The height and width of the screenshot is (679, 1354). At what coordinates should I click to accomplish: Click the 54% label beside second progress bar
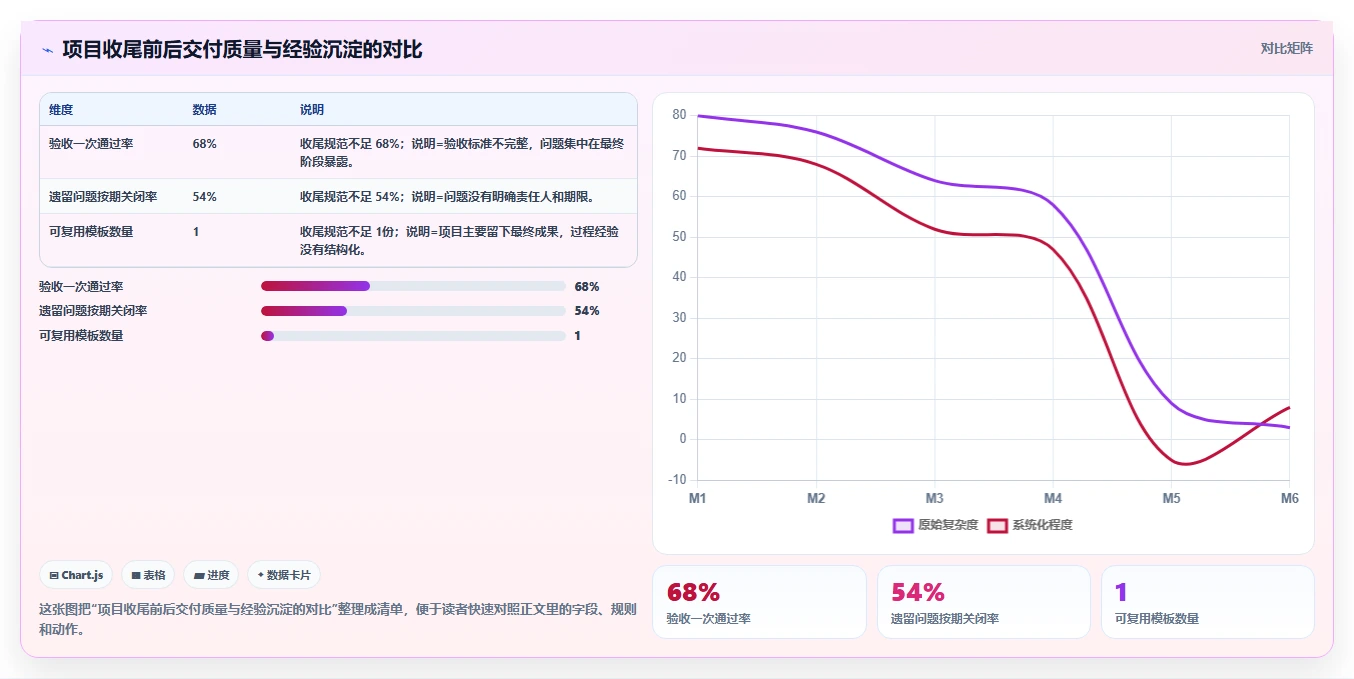587,311
